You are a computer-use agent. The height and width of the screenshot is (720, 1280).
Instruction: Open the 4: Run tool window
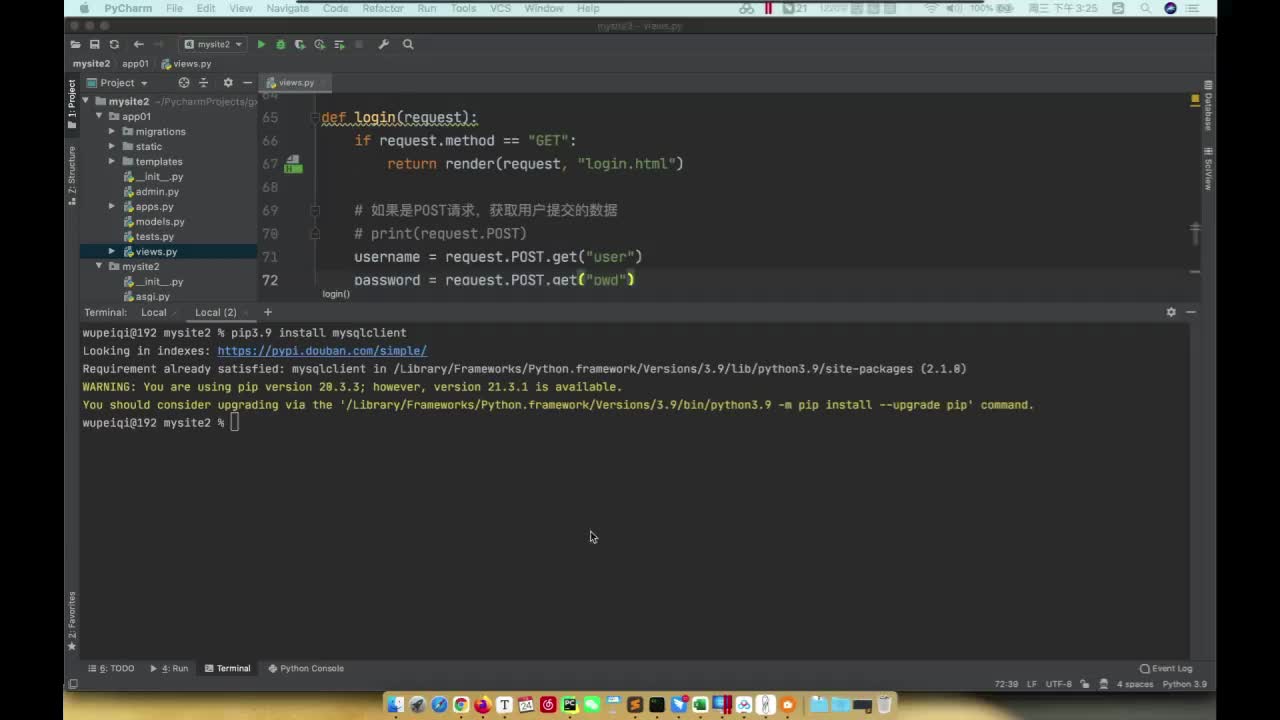point(169,668)
